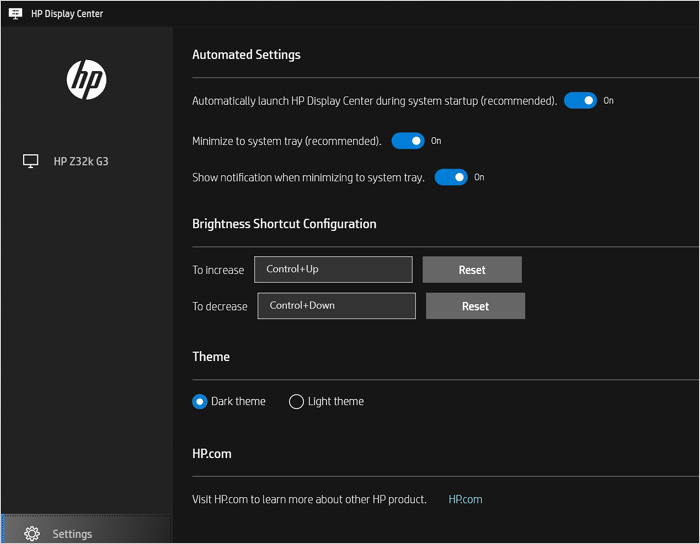Click the 'Light theme' label text
Viewport: 700px width, 544px height.
point(336,402)
